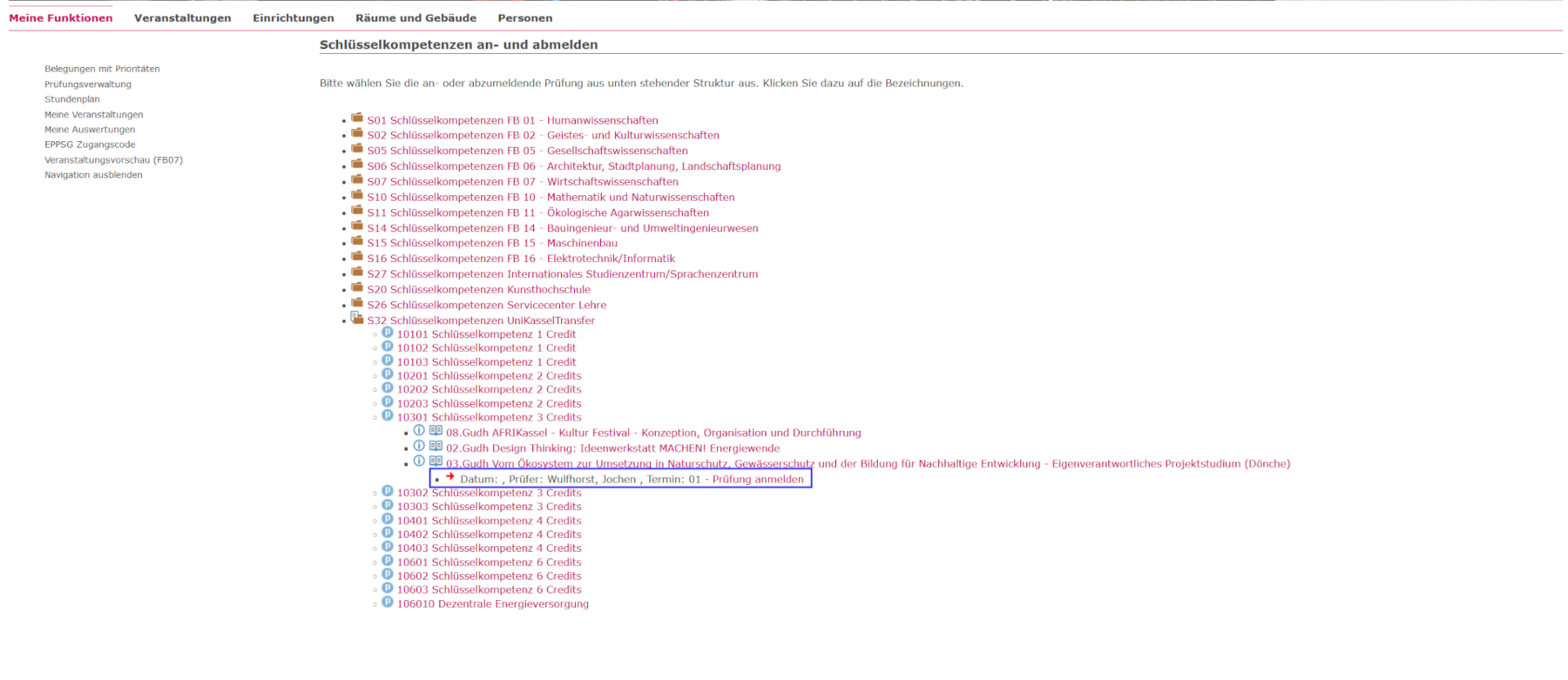Viewport: 1568px width, 680px height.
Task: Click the P icon beside 106010 Dezentrale Energieversorgung
Action: (388, 603)
